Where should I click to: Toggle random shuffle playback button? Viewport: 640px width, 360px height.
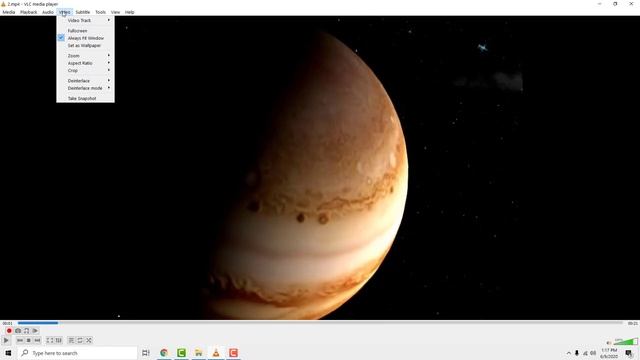tap(89, 340)
